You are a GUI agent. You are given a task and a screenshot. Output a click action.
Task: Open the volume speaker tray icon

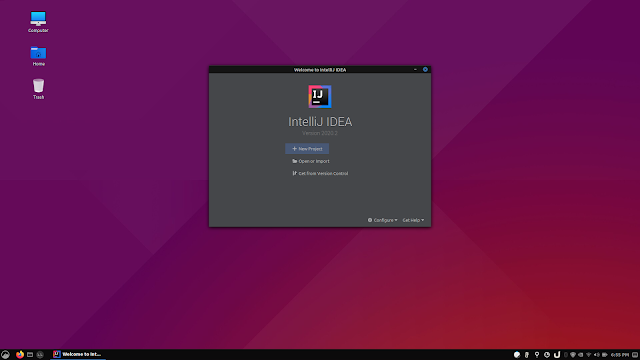pos(597,355)
